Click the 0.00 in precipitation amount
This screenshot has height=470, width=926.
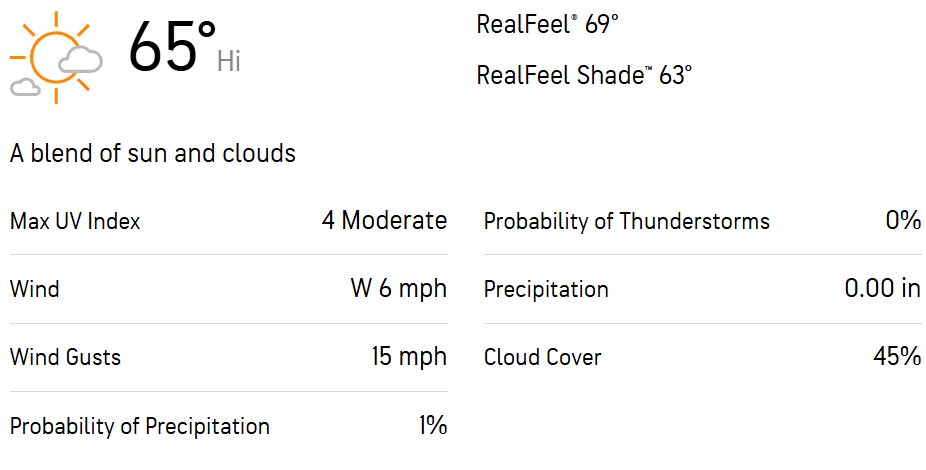(883, 289)
